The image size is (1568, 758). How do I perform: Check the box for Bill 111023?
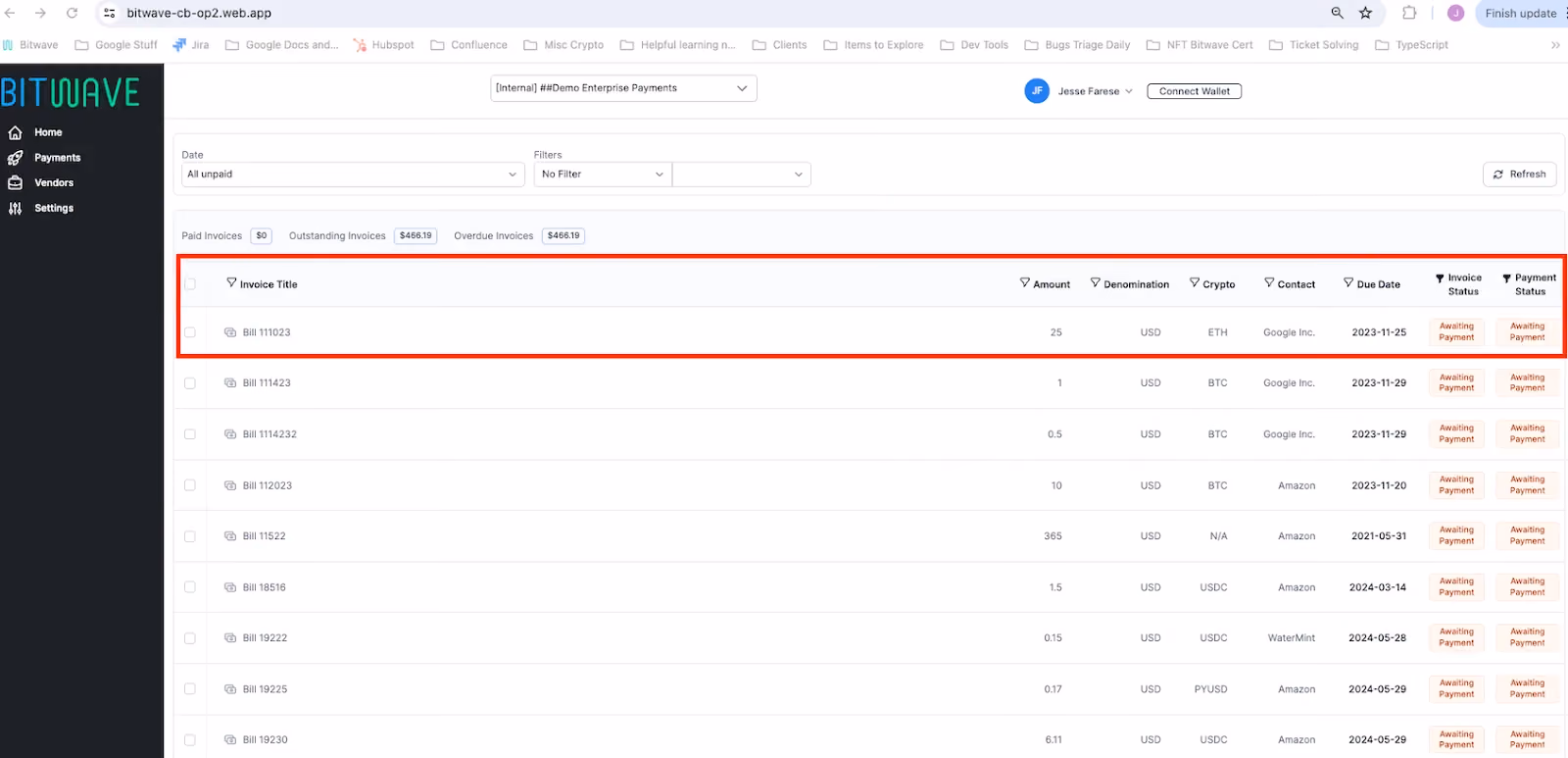click(190, 332)
